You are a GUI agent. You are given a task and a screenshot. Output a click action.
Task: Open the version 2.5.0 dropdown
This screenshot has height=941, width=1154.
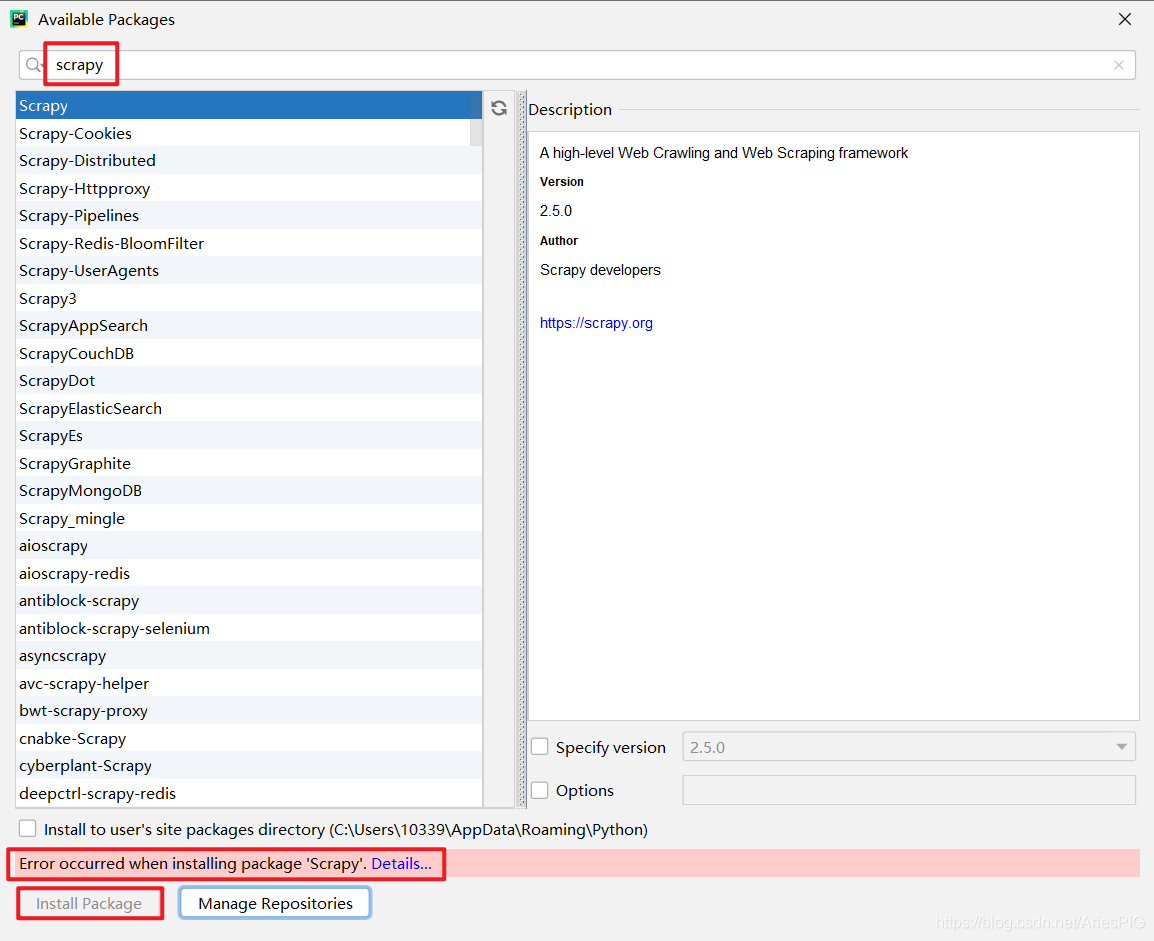click(x=909, y=747)
